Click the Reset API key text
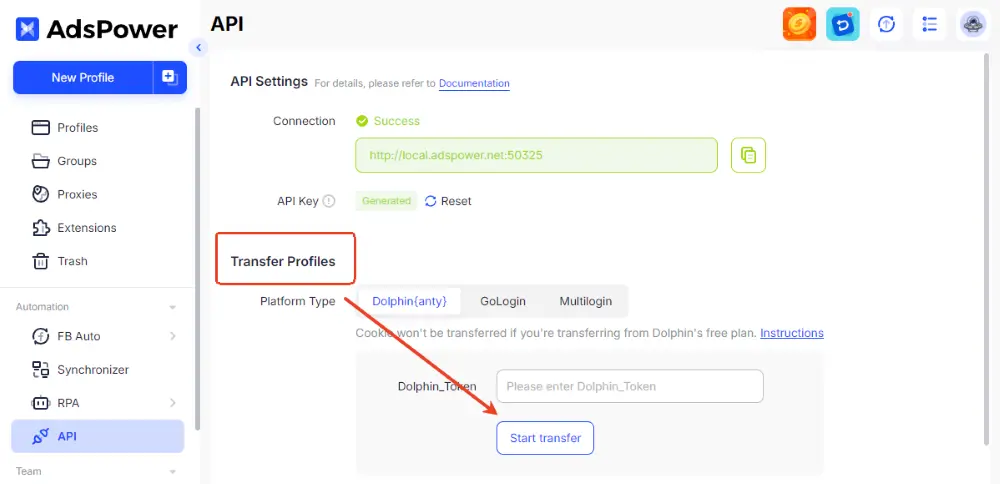 point(456,201)
